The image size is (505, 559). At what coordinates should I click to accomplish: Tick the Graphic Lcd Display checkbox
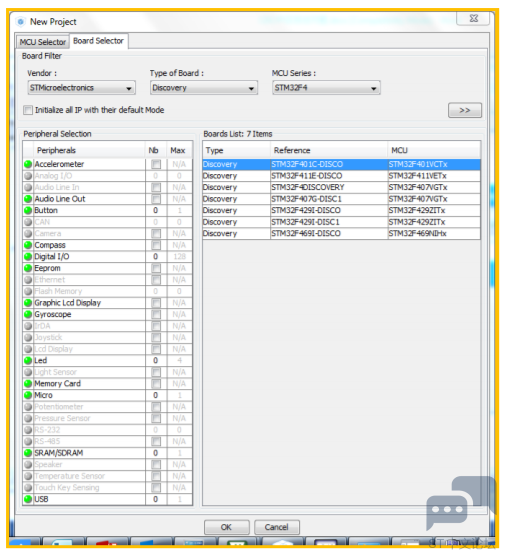pyautogui.click(x=156, y=303)
